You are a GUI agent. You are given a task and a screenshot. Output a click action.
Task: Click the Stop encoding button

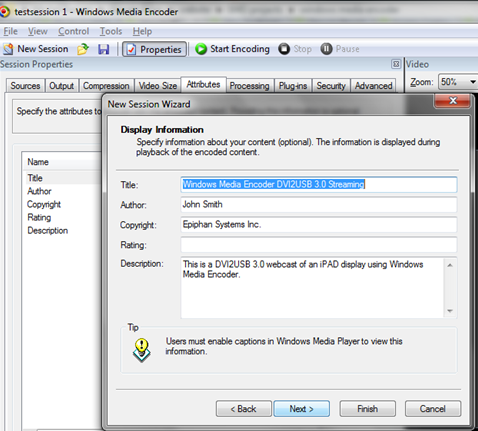pyautogui.click(x=295, y=49)
